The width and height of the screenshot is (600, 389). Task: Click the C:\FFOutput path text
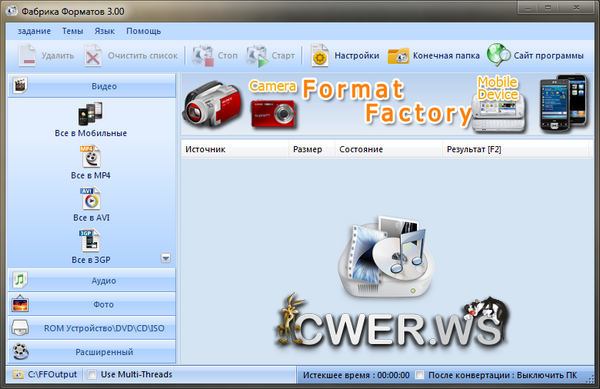click(52, 374)
